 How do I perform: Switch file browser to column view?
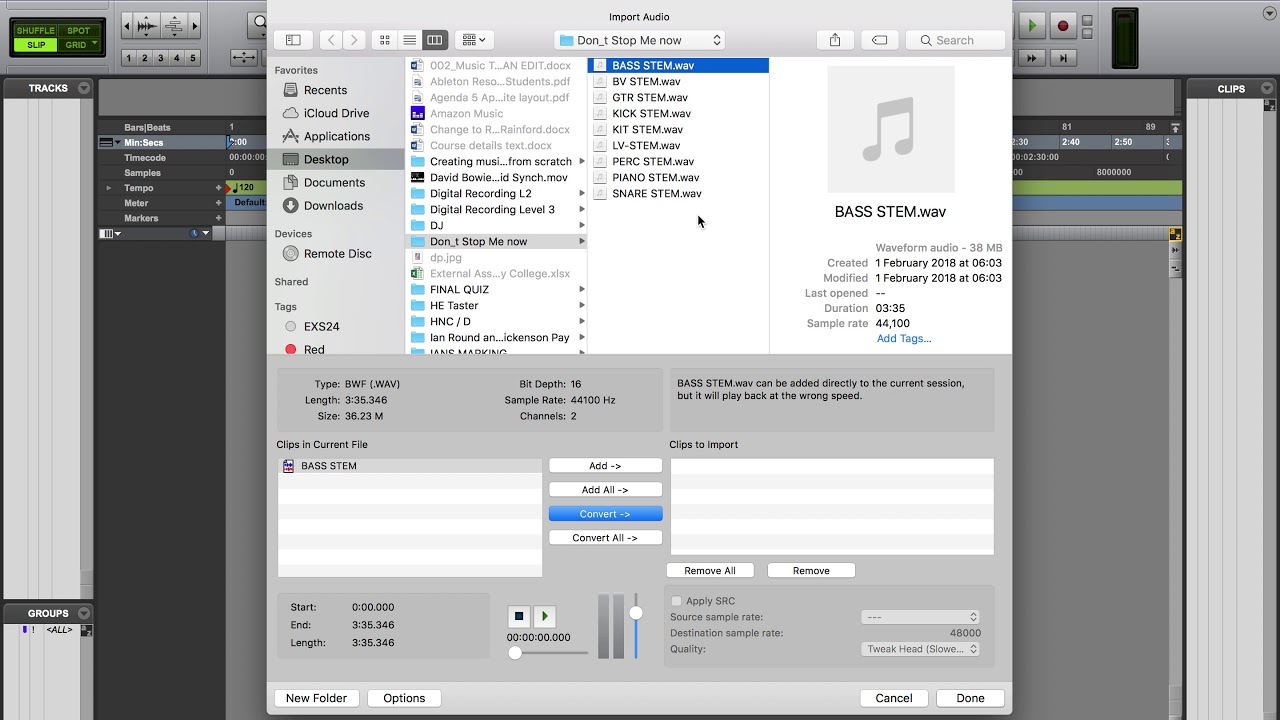pos(434,40)
